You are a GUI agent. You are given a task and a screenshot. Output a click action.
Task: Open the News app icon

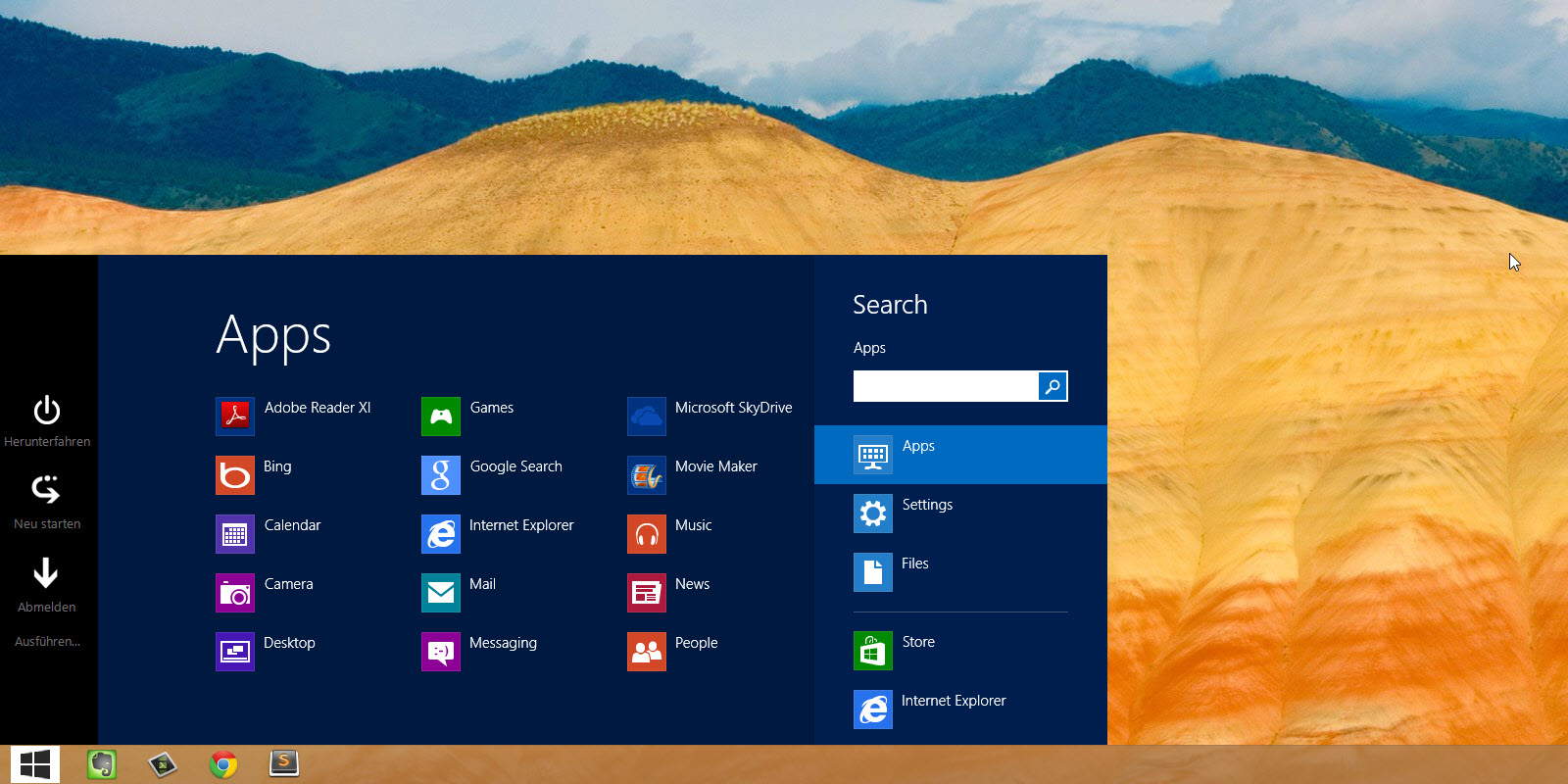pyautogui.click(x=647, y=593)
